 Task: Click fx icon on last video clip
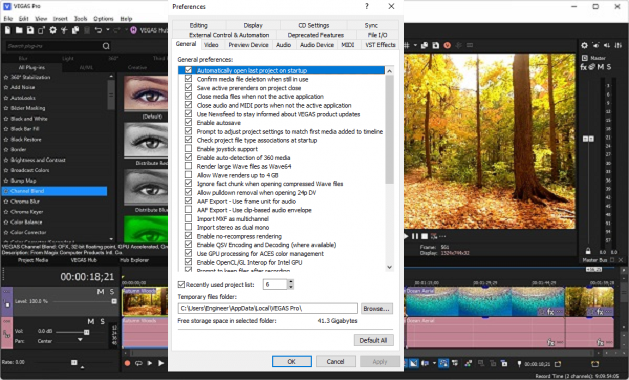(600, 311)
